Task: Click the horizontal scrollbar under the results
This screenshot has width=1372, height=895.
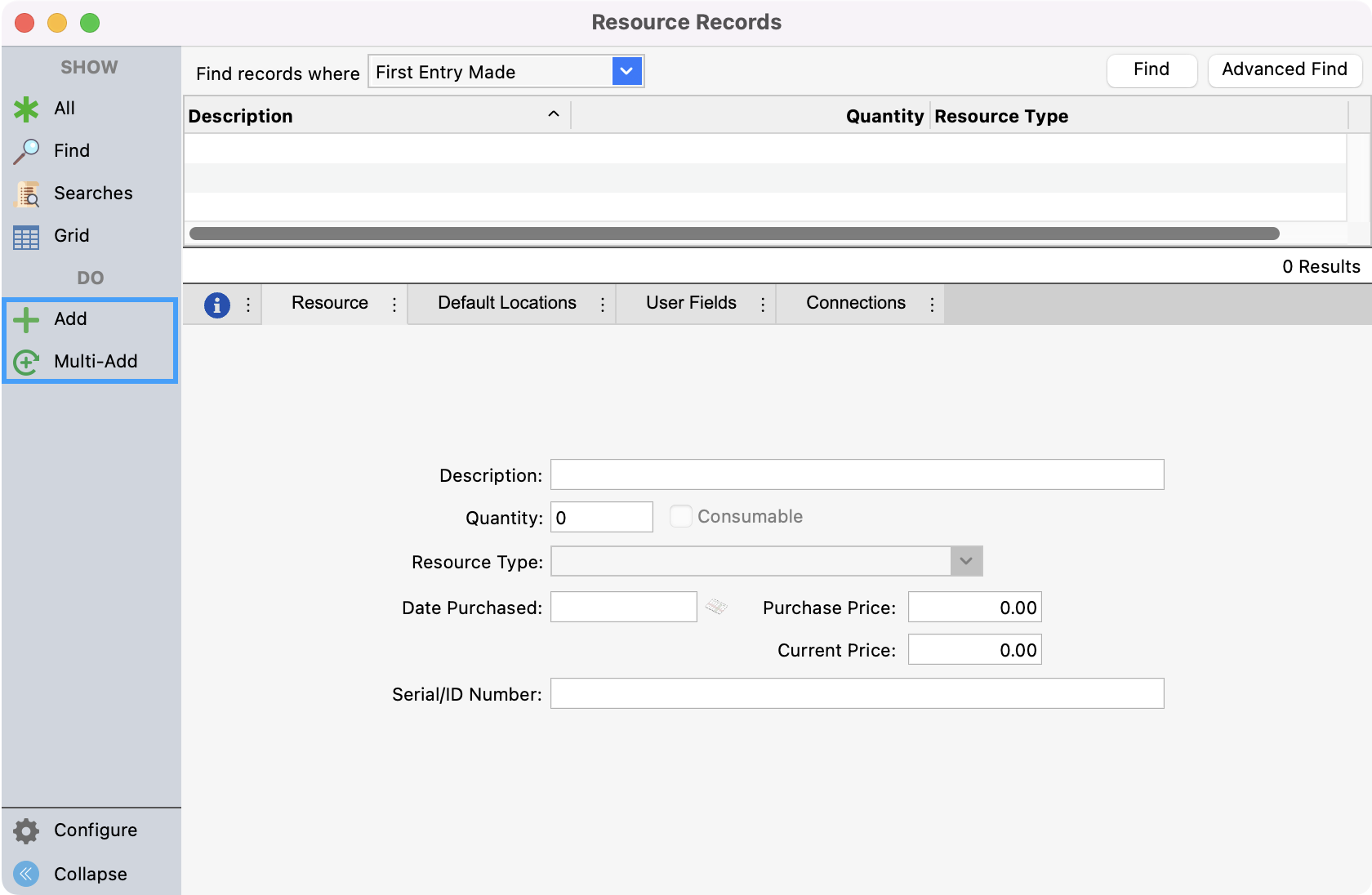Action: point(733,234)
